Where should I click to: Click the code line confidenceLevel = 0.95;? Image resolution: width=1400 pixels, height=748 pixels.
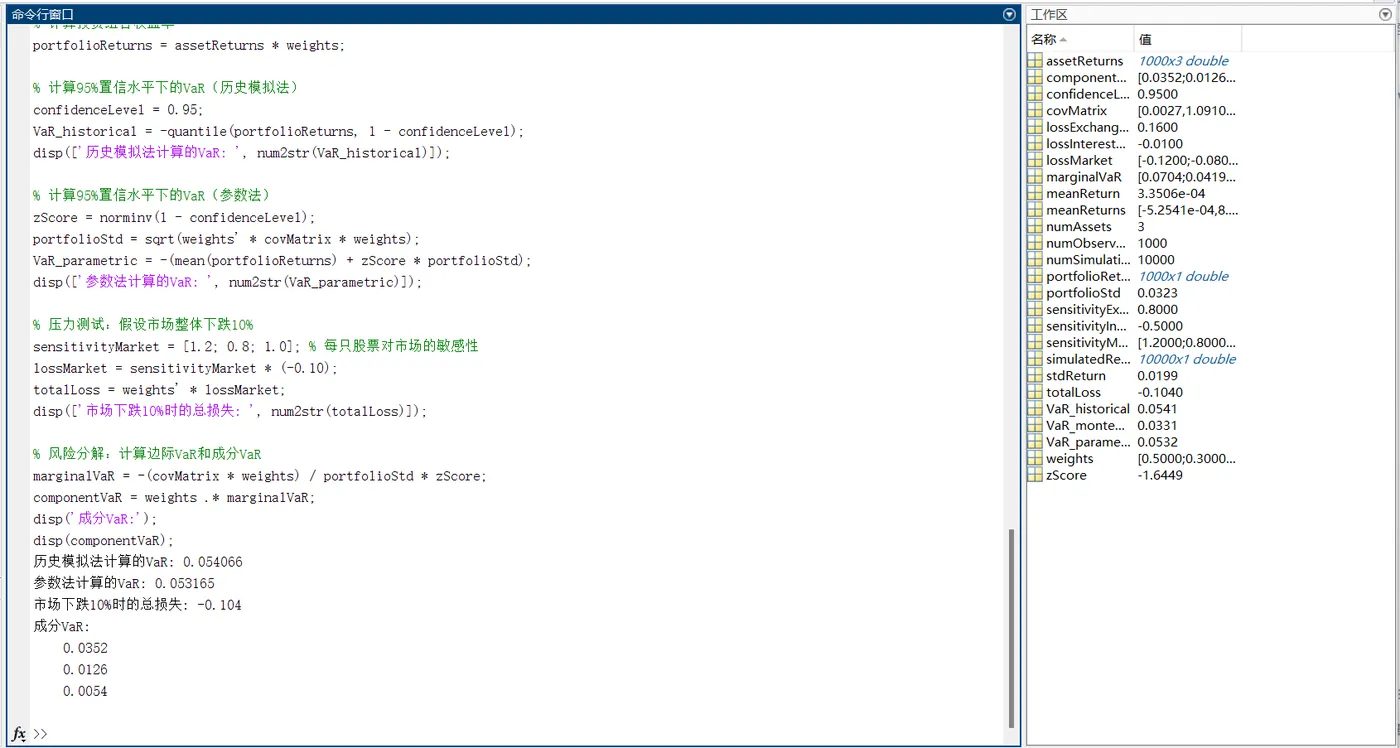pyautogui.click(x=118, y=110)
